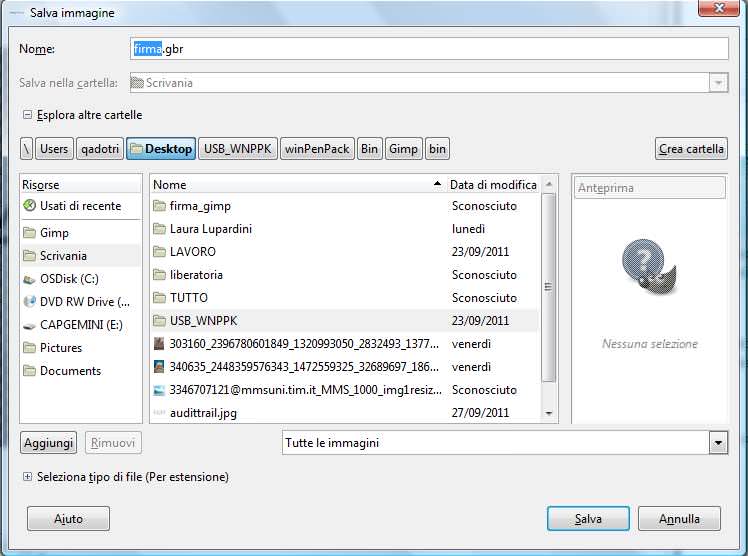Sort files by Data di modifica header

pyautogui.click(x=493, y=185)
